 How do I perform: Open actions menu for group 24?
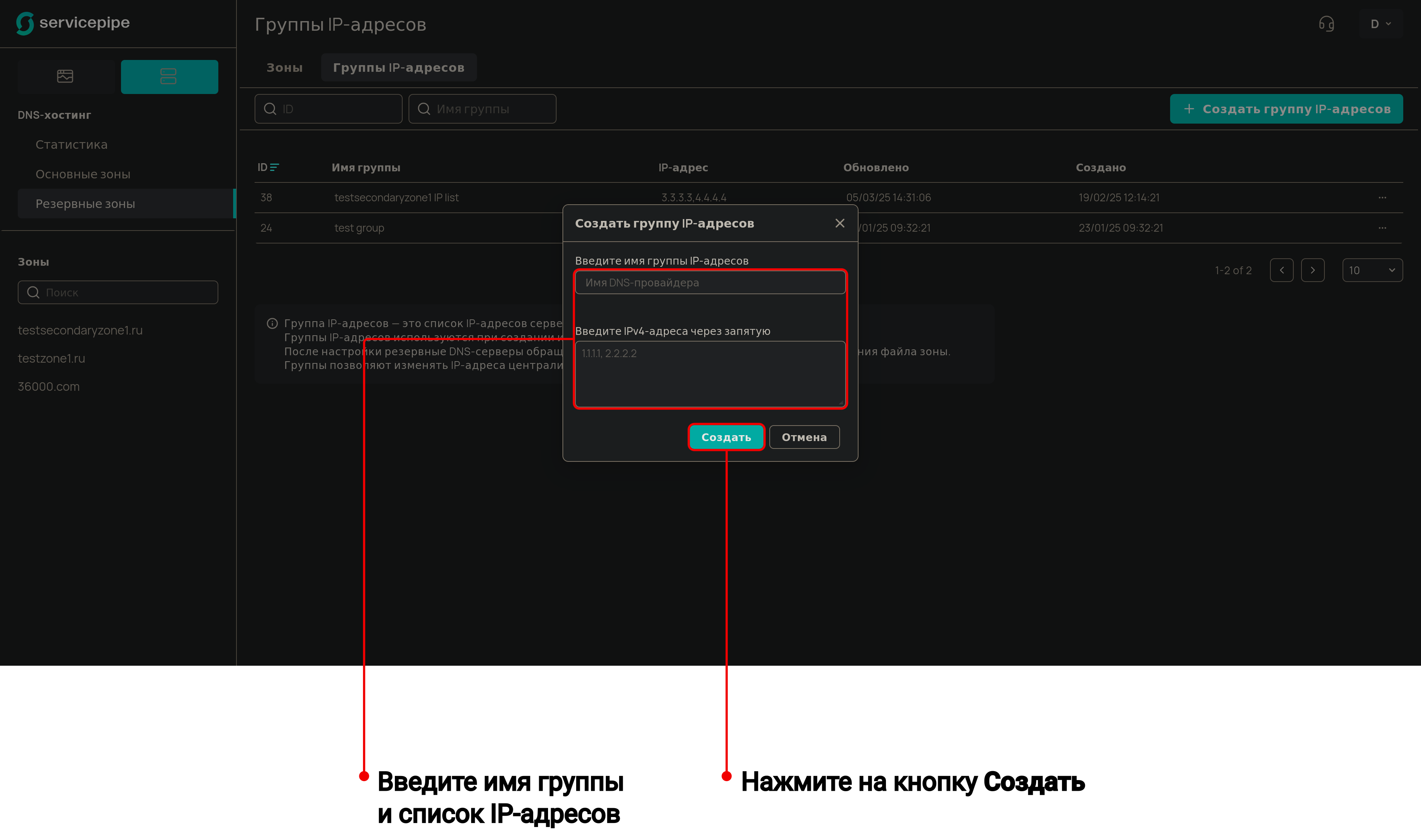coord(1382,228)
